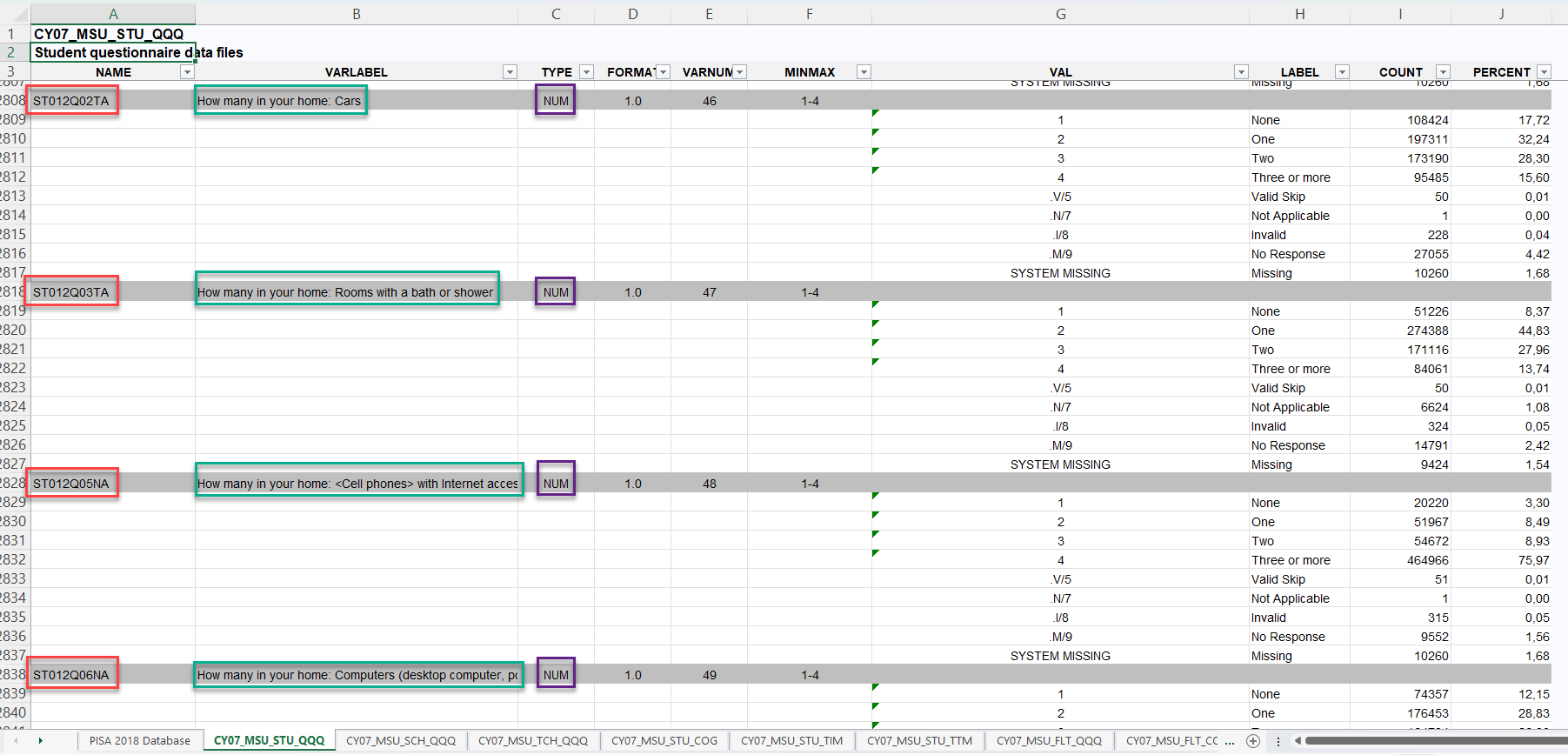
Task: Click the horizontal scrollbar left arrow
Action: [x=1298, y=741]
